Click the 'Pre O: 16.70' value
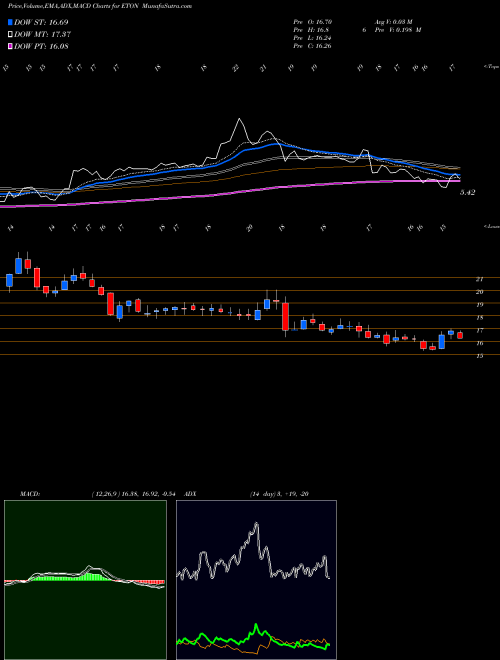 pyautogui.click(x=313, y=22)
